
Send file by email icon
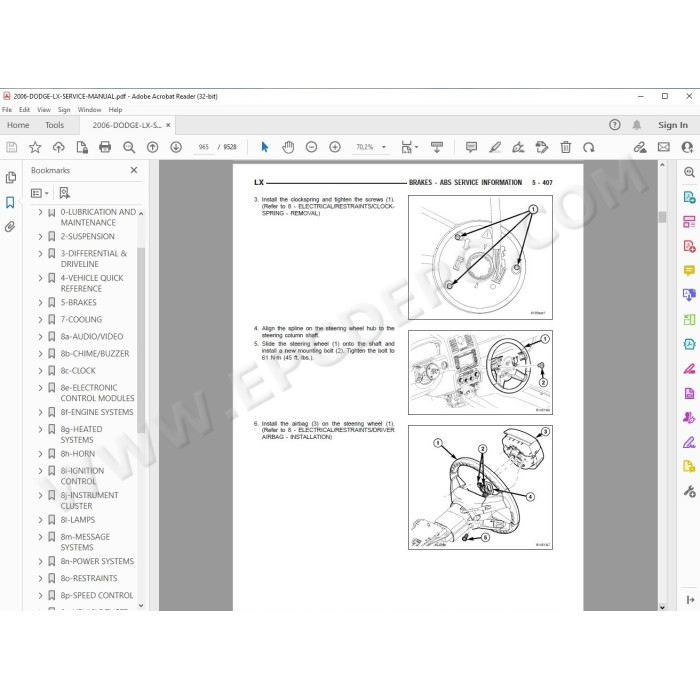664,147
